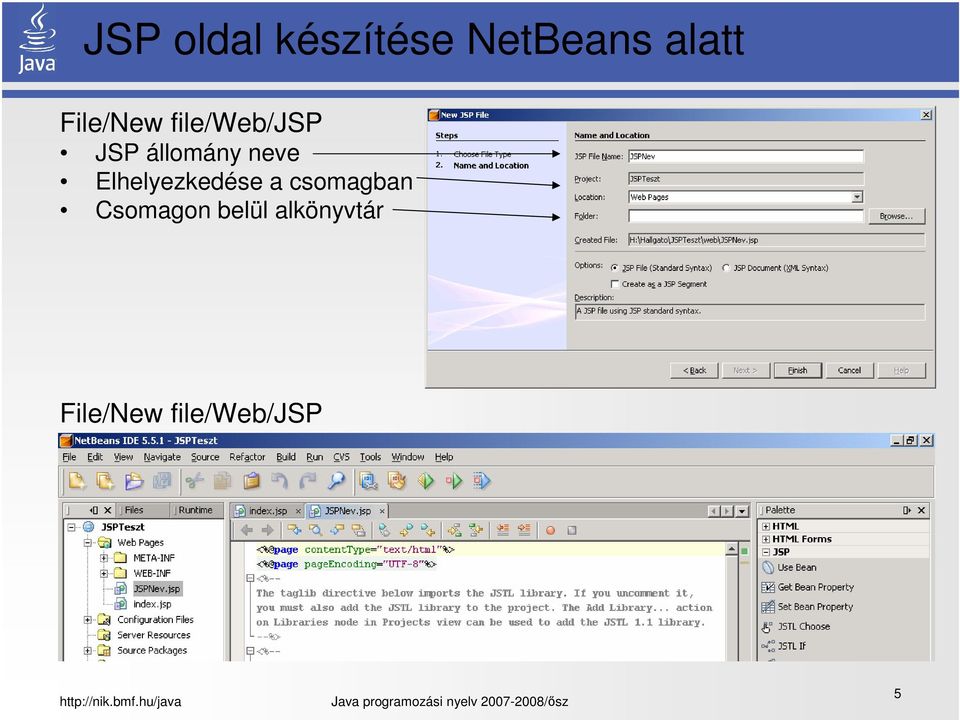960x720 pixels.
Task: Click the Attach Debugger toolbar icon
Action: click(x=482, y=481)
